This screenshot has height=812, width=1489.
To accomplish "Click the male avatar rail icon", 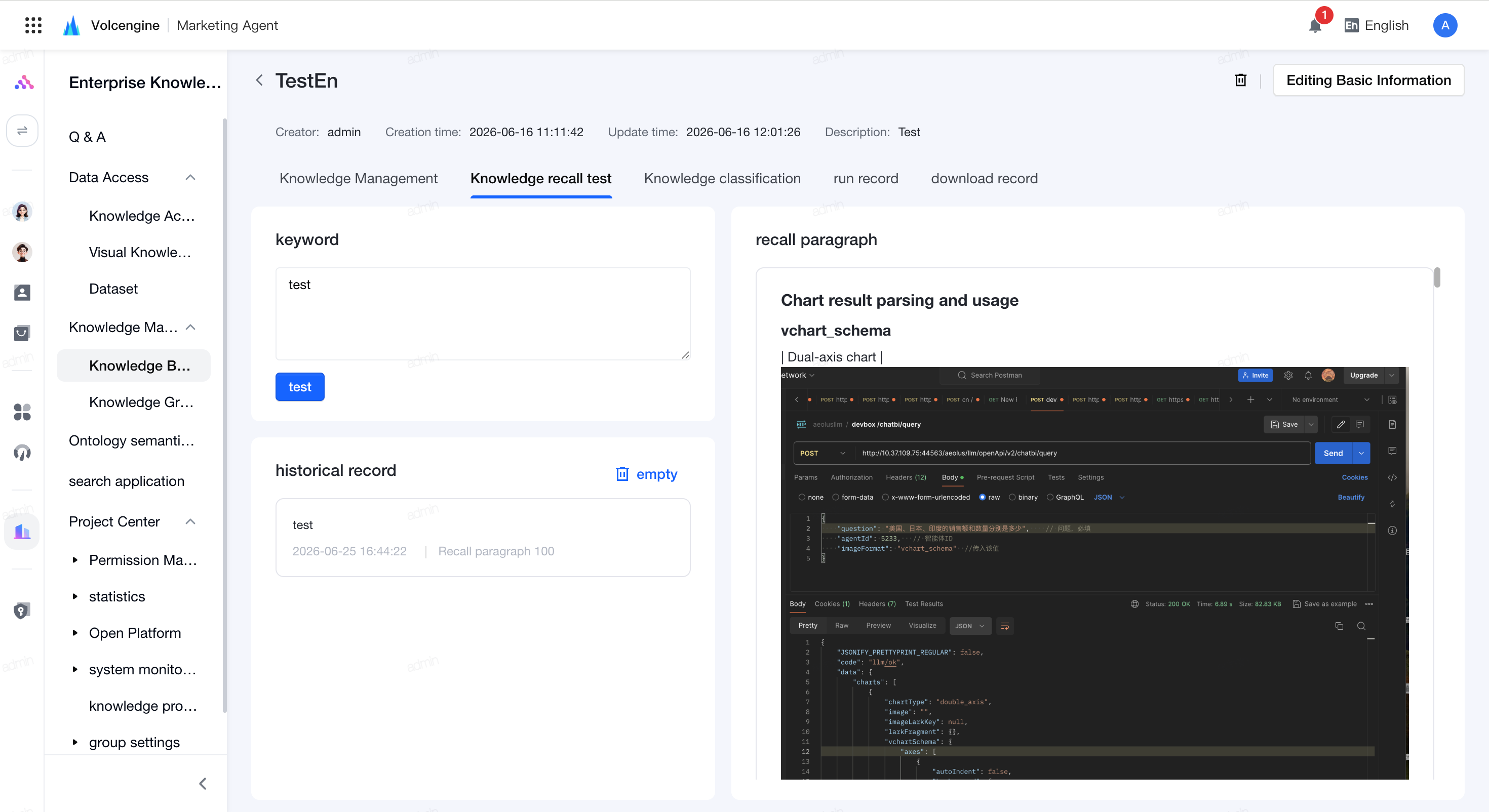I will tap(22, 252).
